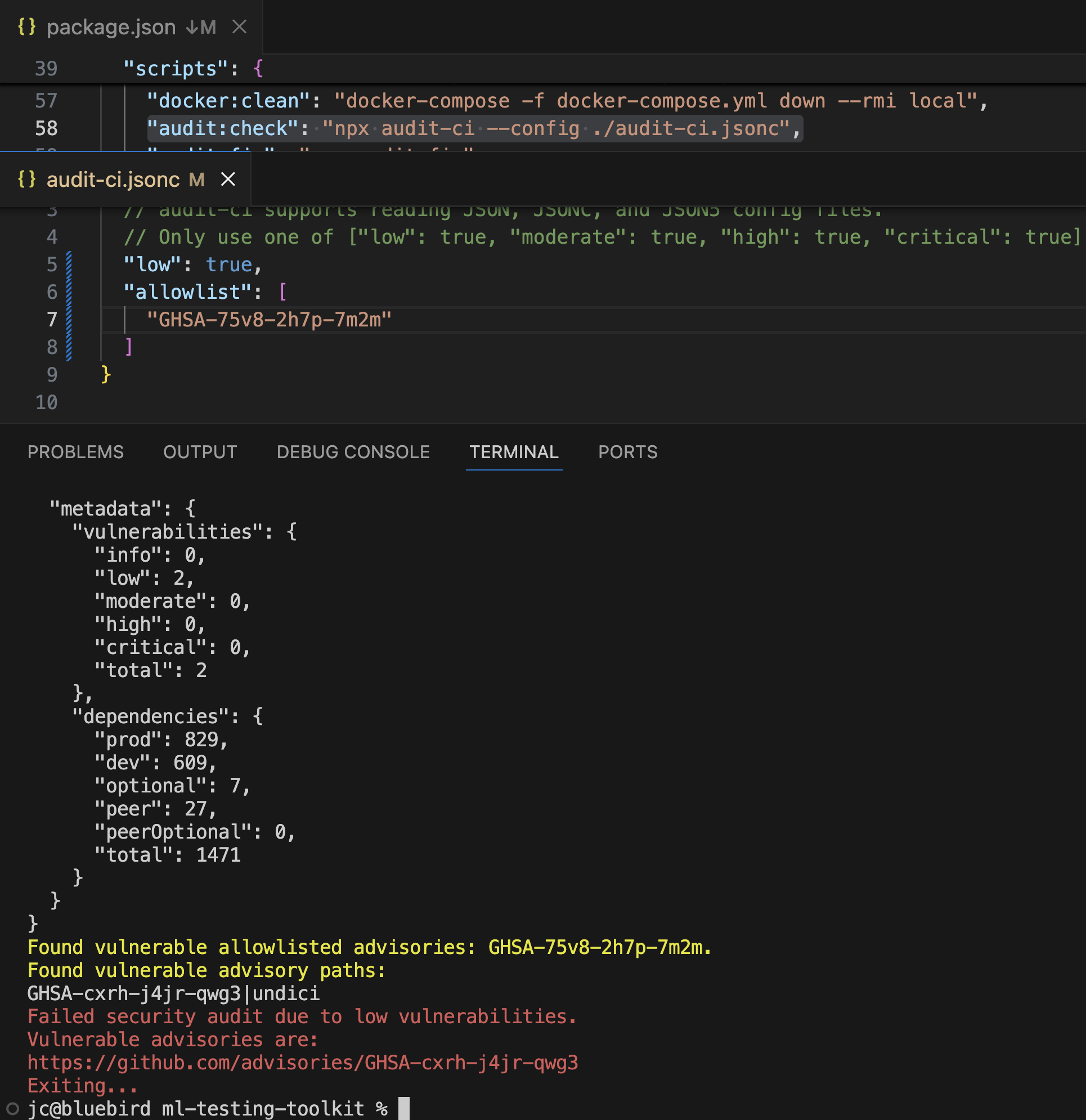This screenshot has width=1086, height=1120.
Task: Click the "critical": 0 terminal line
Action: point(173,647)
